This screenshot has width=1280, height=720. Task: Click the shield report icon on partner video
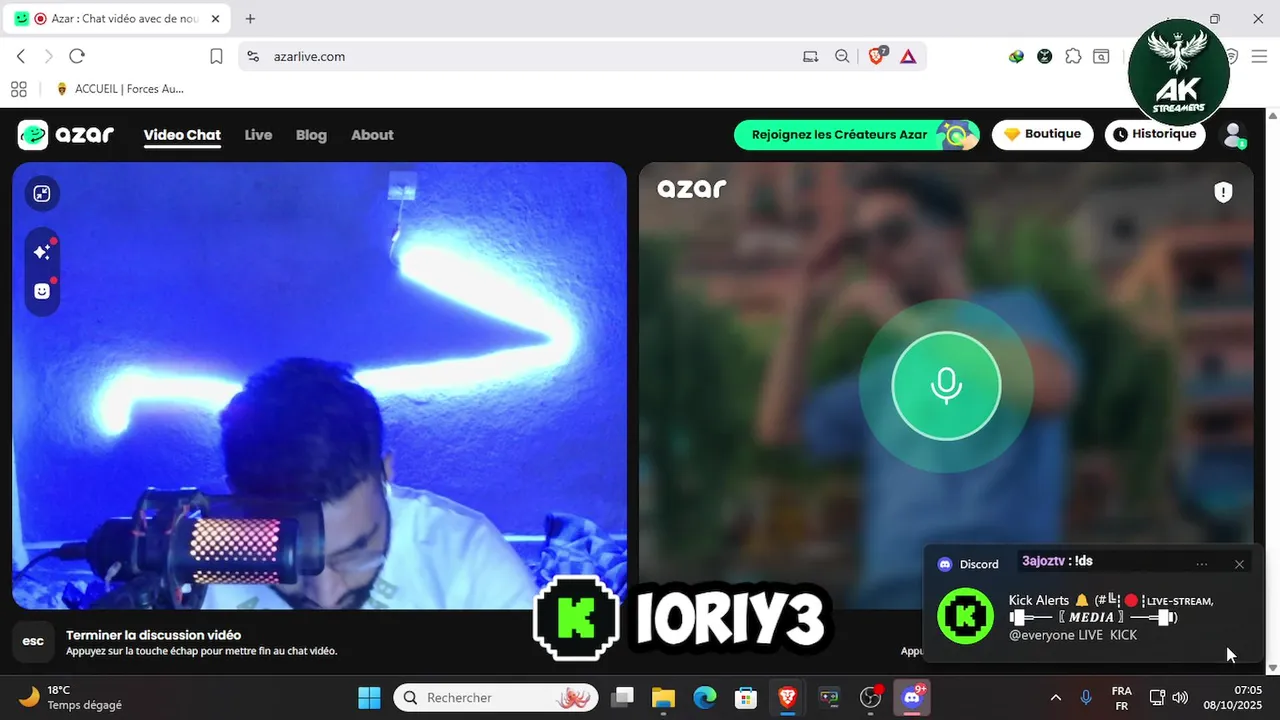[1223, 192]
